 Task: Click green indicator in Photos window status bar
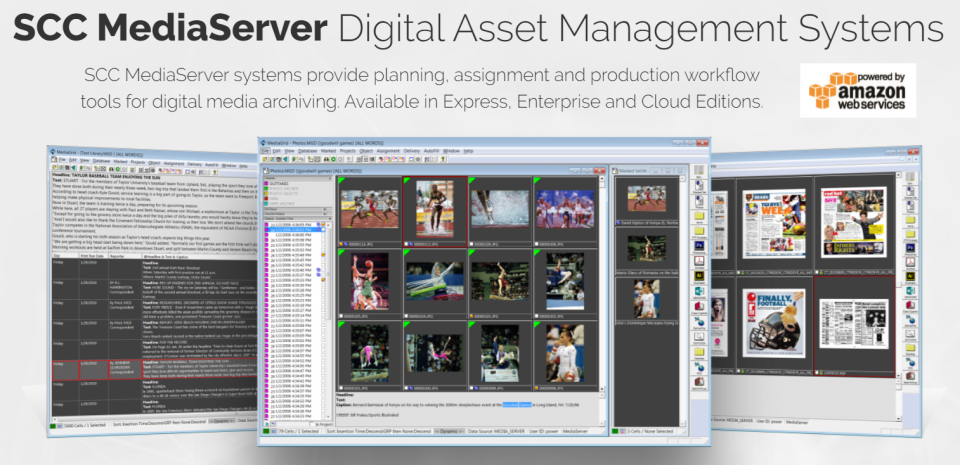pyautogui.click(x=266, y=431)
